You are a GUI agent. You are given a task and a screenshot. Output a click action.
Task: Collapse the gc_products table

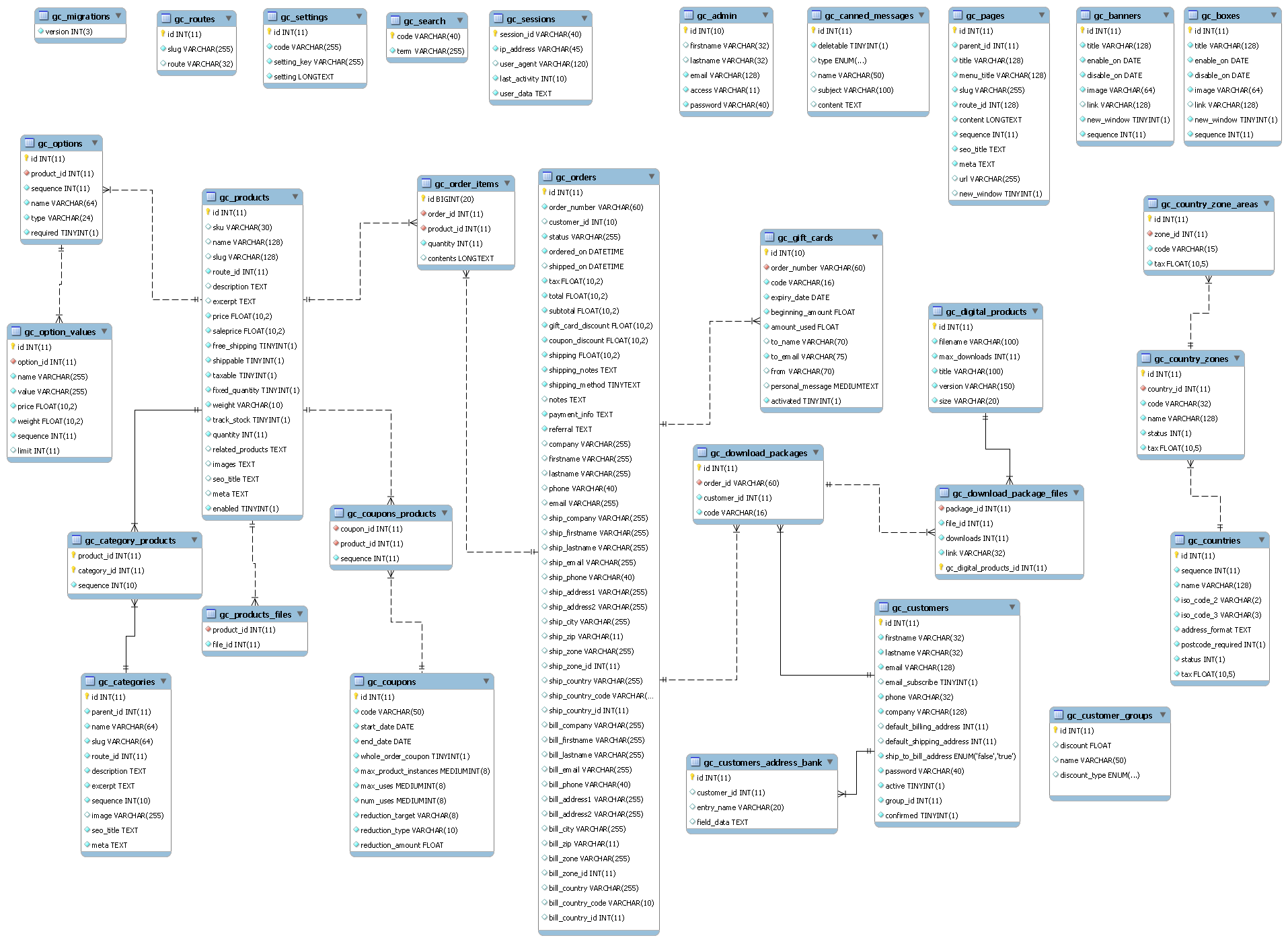[295, 197]
